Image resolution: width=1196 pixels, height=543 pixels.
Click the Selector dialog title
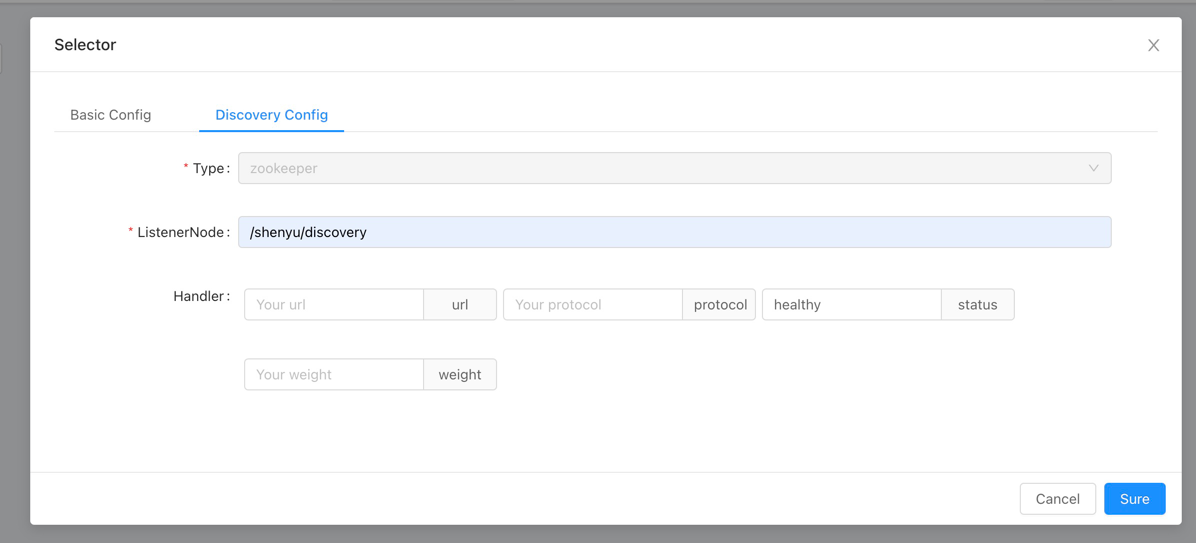click(x=85, y=45)
